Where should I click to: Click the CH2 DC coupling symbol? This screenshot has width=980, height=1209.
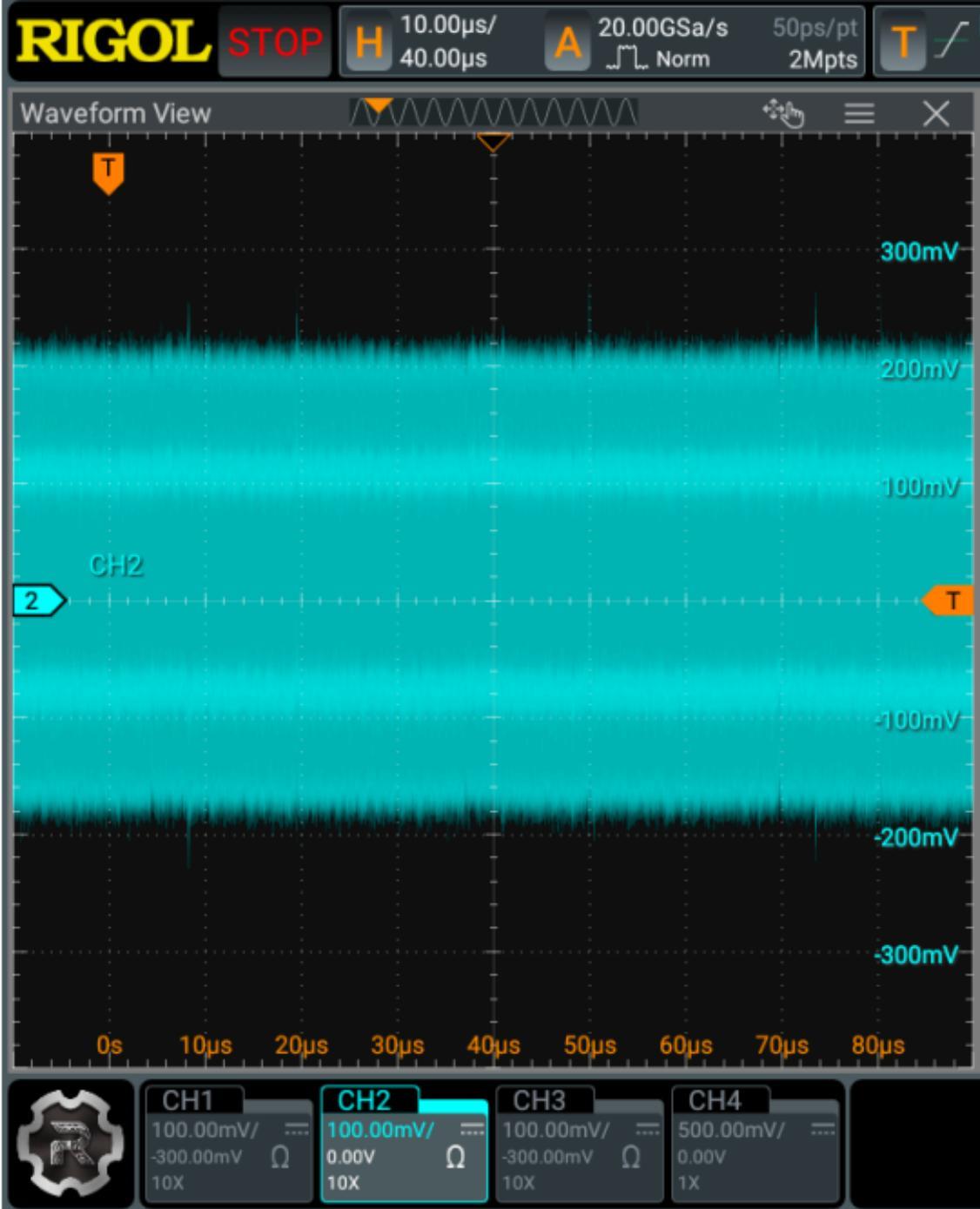[473, 1130]
